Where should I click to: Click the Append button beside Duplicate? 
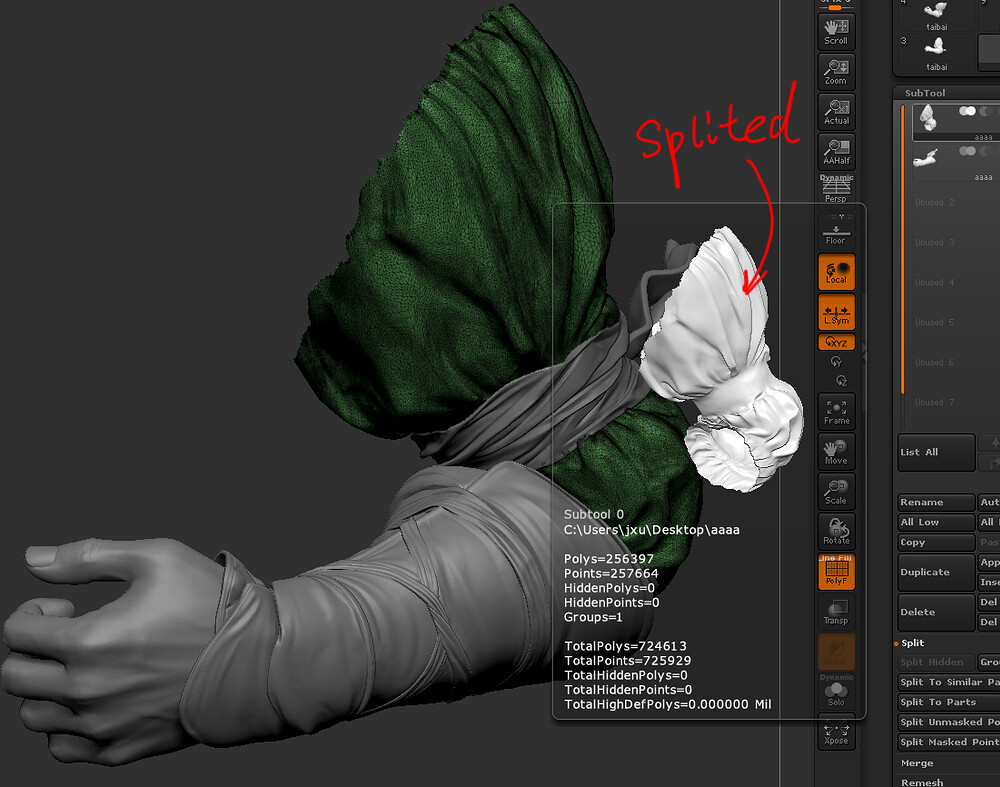tap(989, 563)
